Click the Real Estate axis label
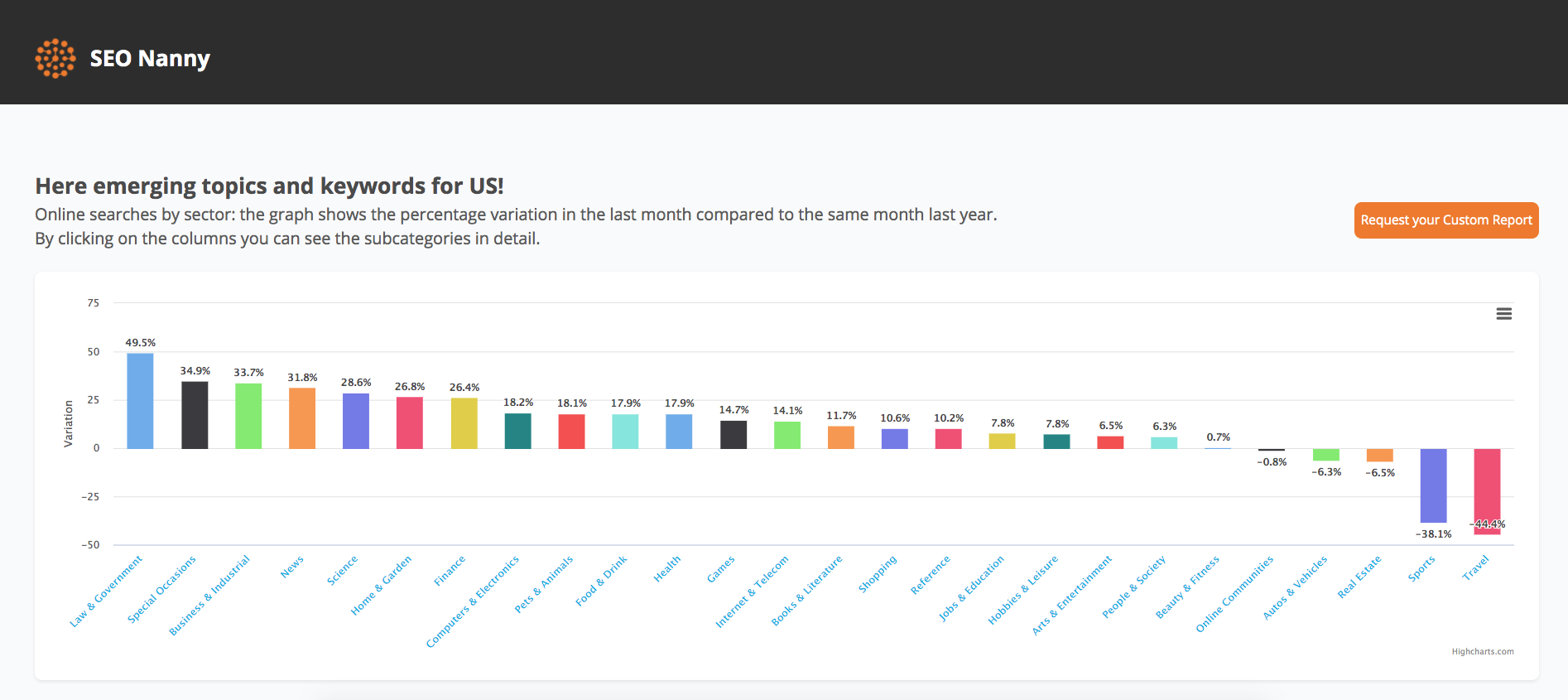The height and width of the screenshot is (700, 1568). [x=1360, y=577]
